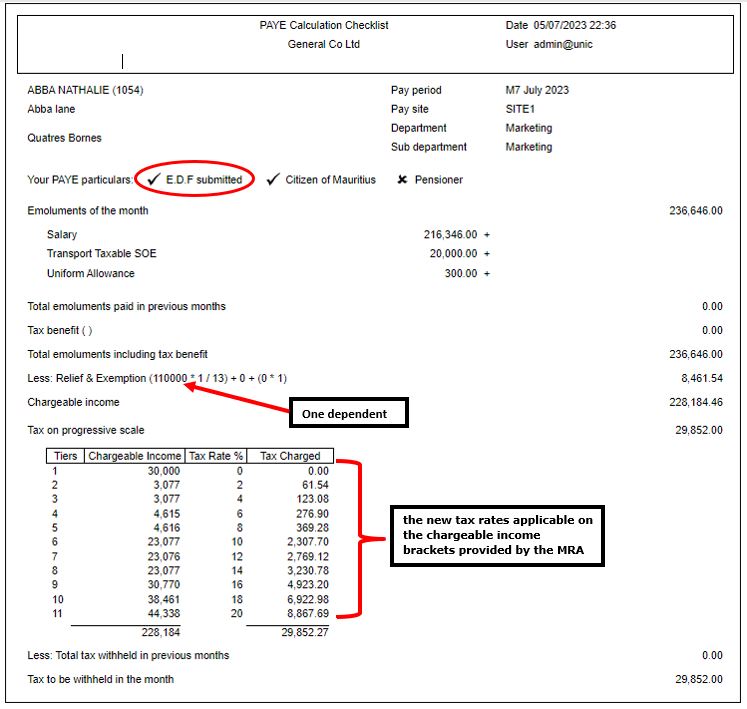The height and width of the screenshot is (709, 747).
Task: Click the cross mark beside Pensioner
Action: pos(402,180)
